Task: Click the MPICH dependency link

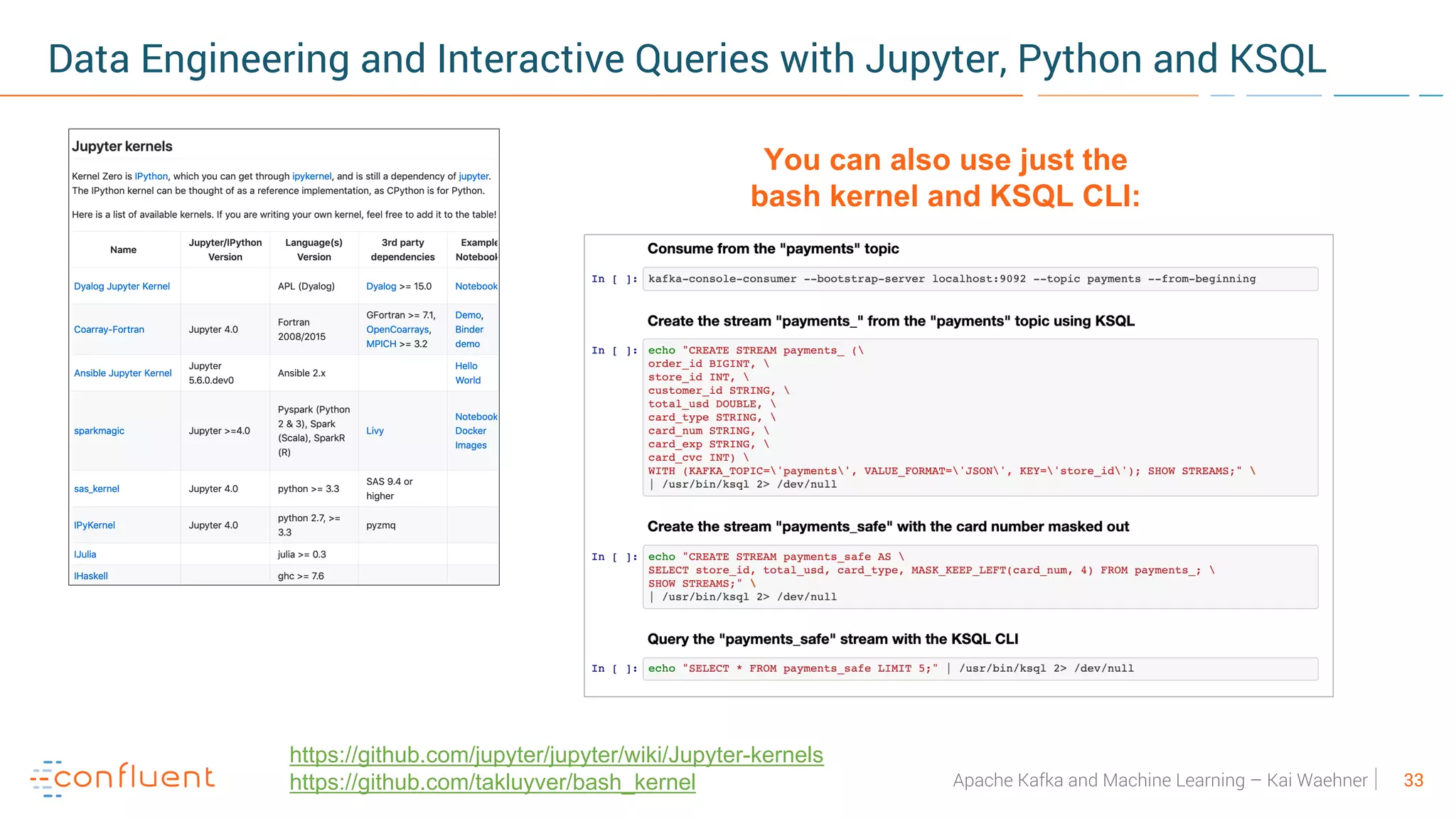Action: tap(381, 344)
